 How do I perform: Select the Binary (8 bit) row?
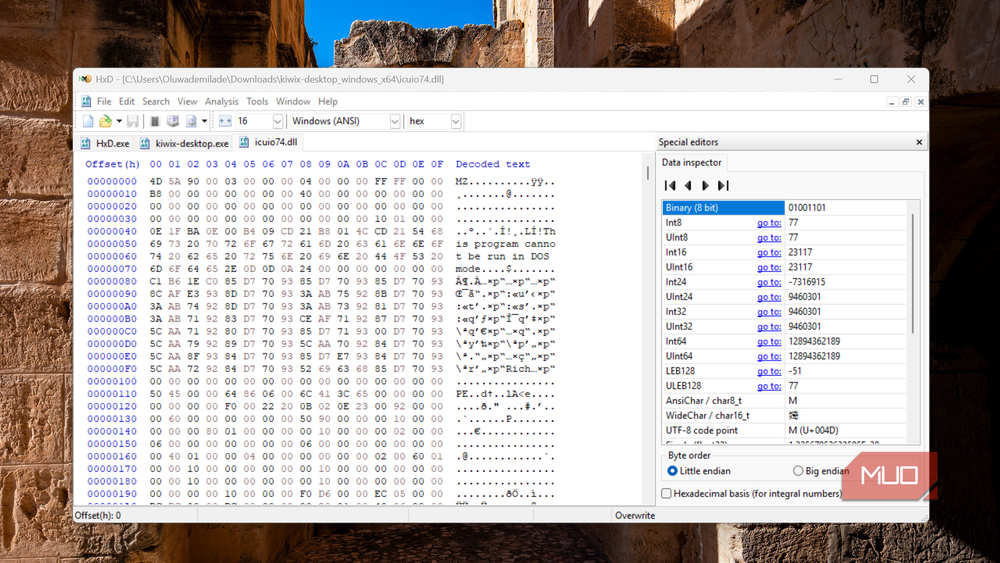pyautogui.click(x=784, y=208)
